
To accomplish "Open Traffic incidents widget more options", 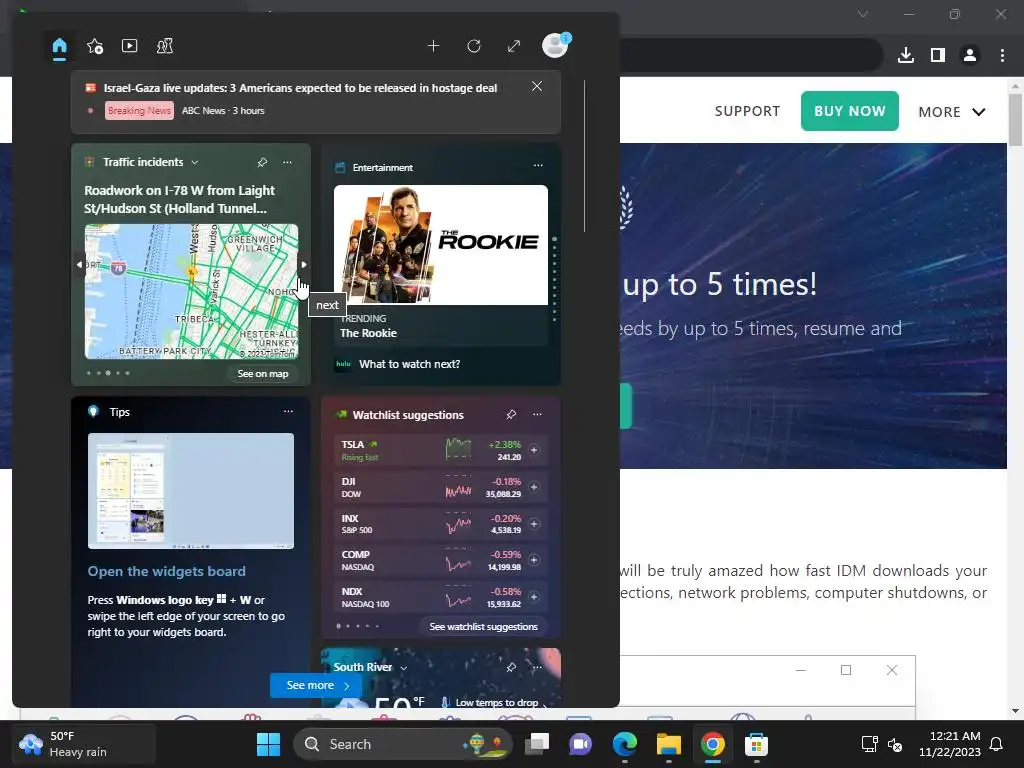I will (287, 162).
